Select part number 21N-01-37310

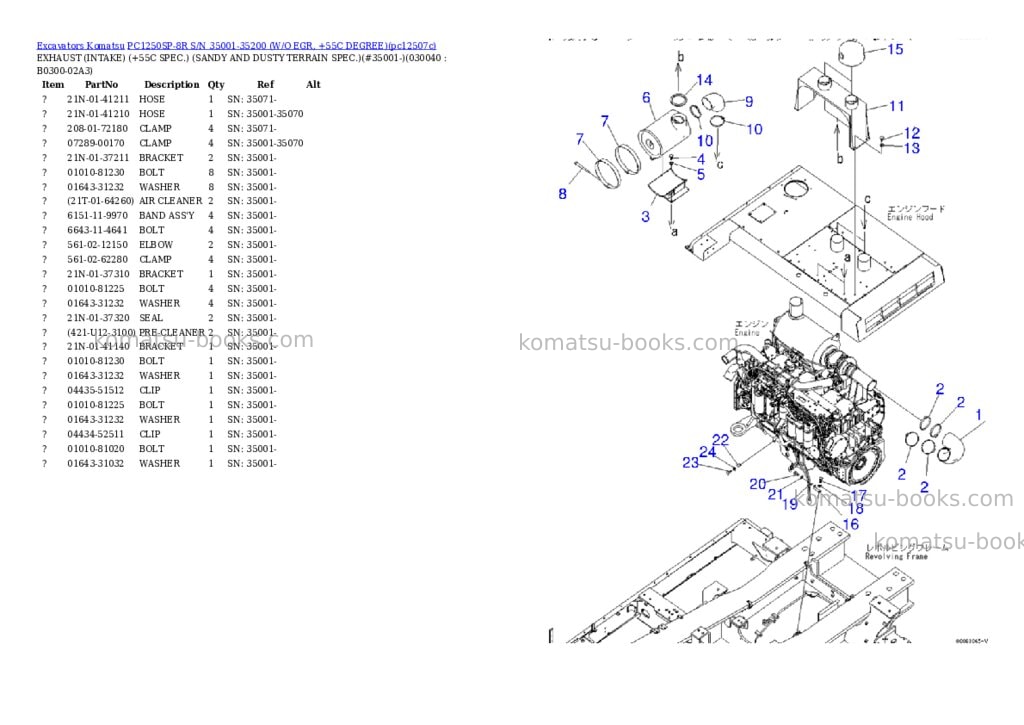(x=98, y=274)
